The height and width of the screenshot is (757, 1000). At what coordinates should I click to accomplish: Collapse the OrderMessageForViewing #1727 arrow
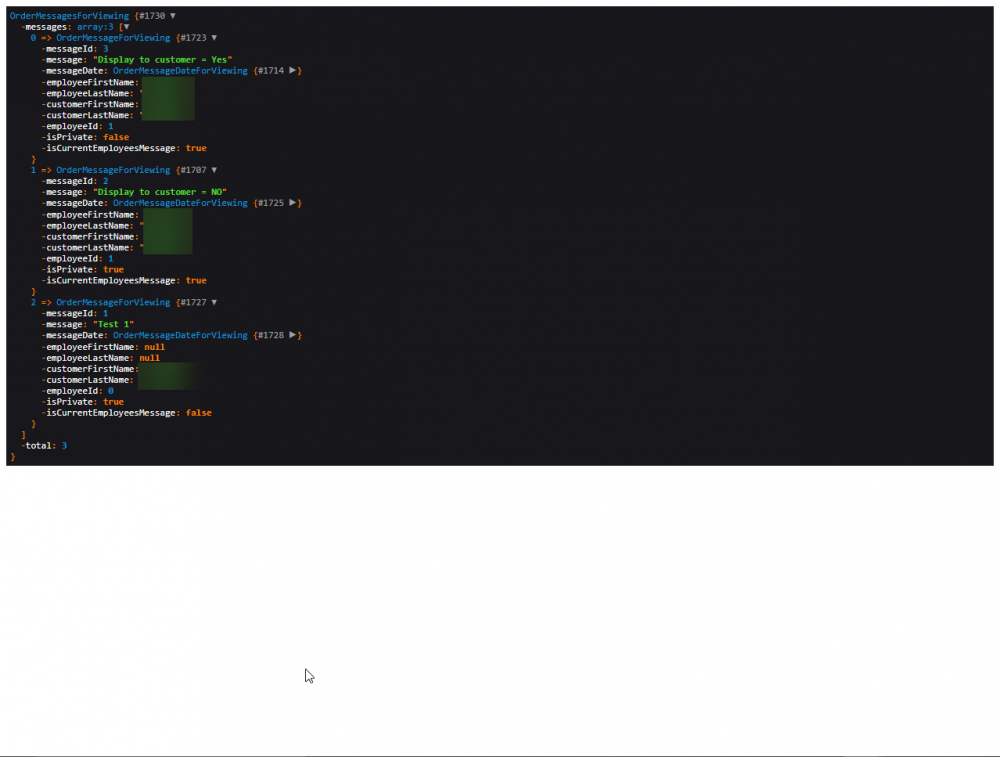point(214,302)
